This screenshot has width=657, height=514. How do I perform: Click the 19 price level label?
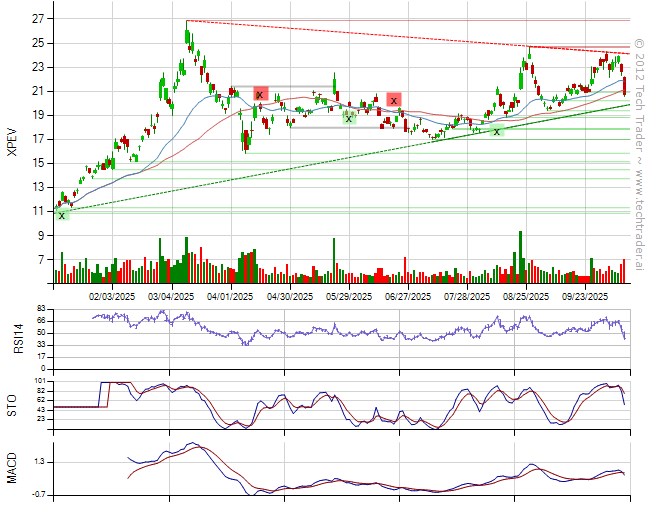[36, 115]
